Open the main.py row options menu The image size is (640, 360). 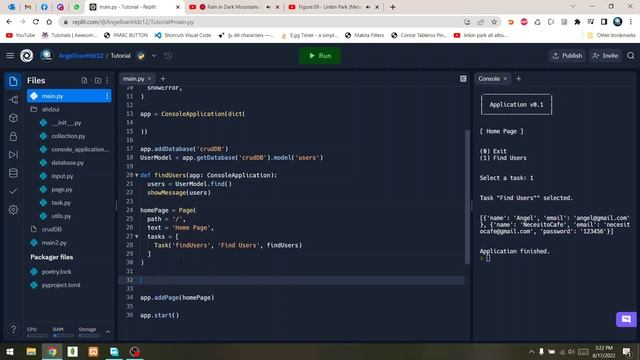point(107,96)
